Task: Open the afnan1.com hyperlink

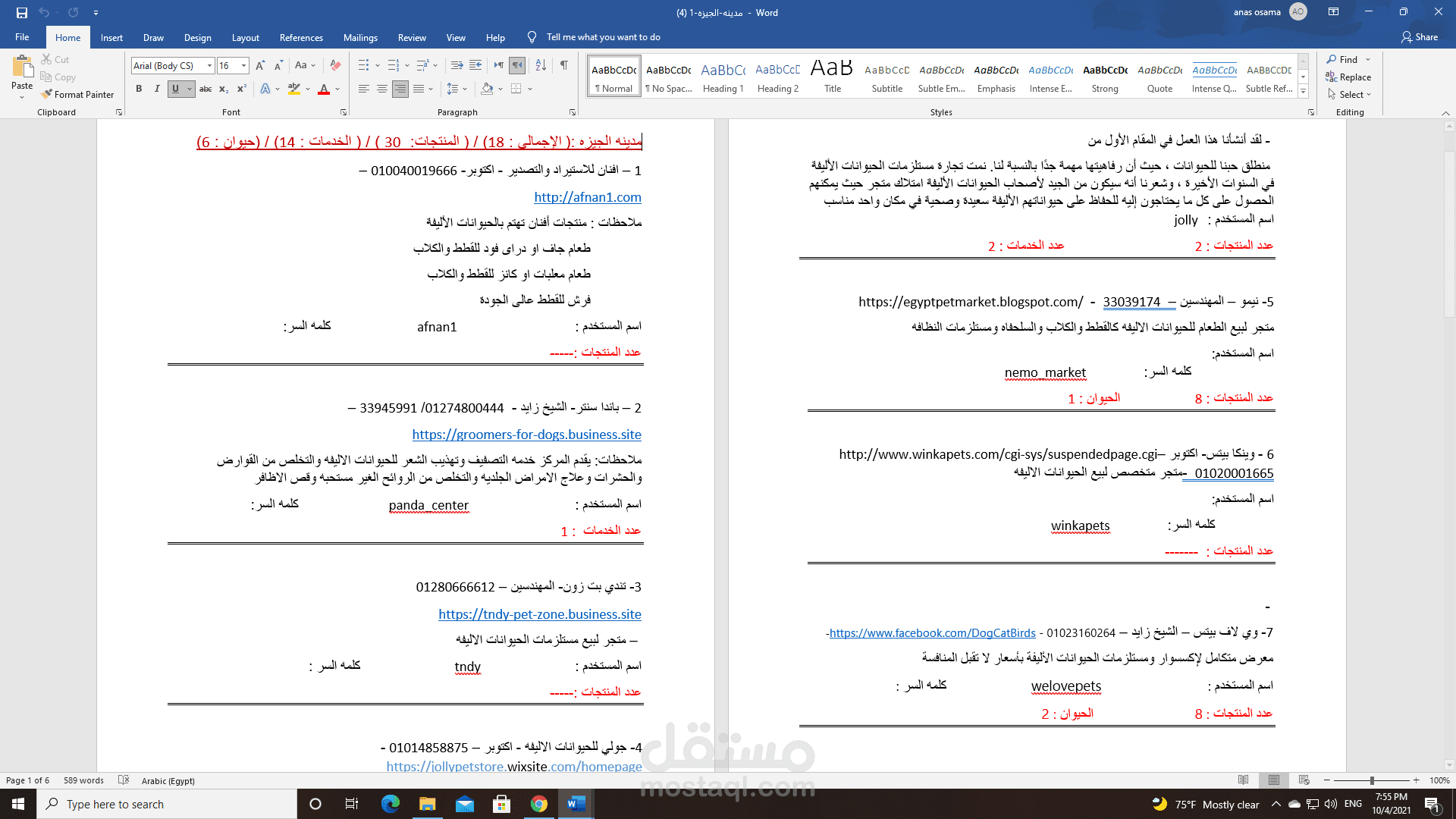Action: tap(588, 197)
